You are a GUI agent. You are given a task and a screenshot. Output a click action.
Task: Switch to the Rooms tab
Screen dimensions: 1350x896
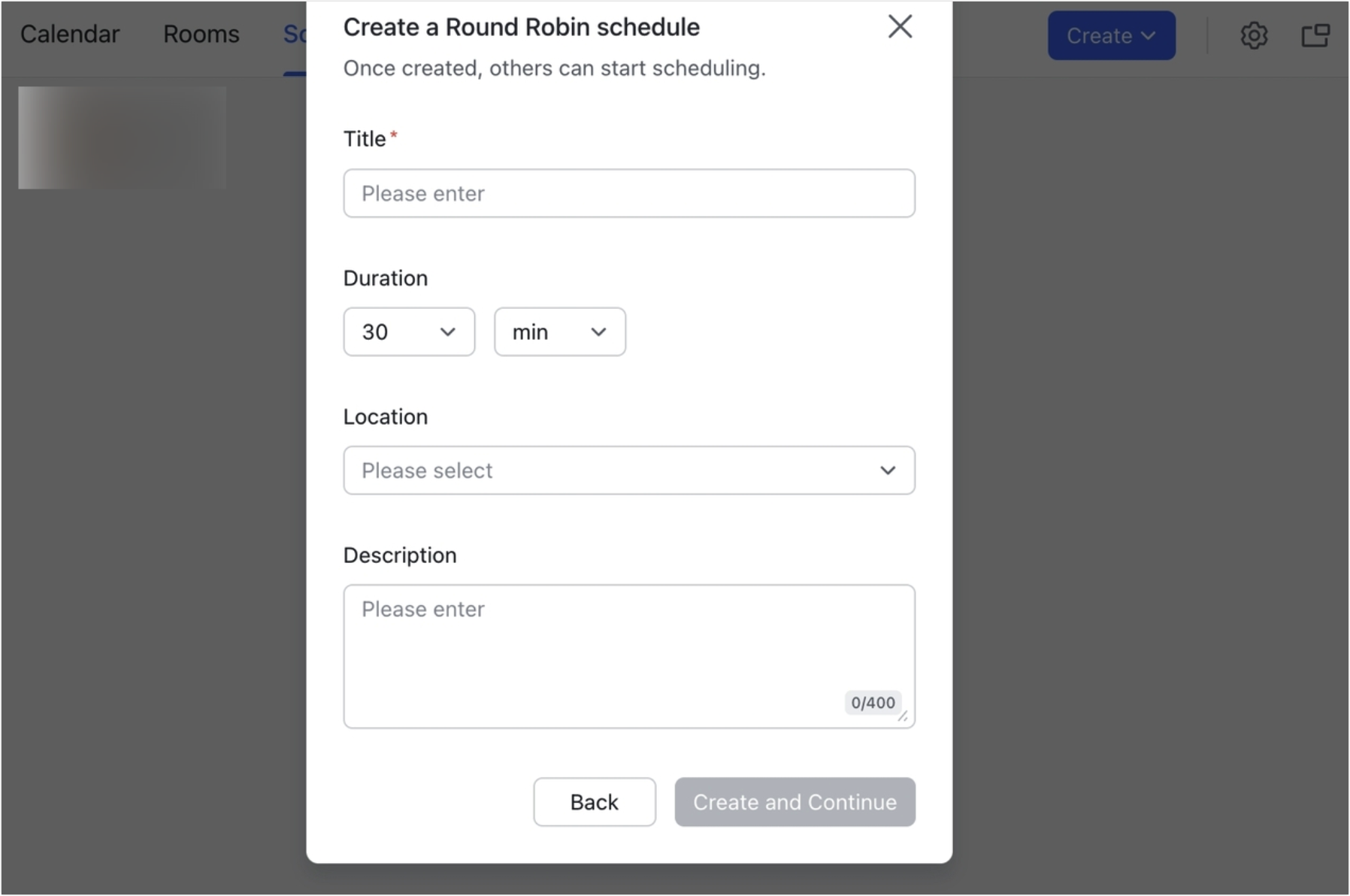click(x=201, y=35)
